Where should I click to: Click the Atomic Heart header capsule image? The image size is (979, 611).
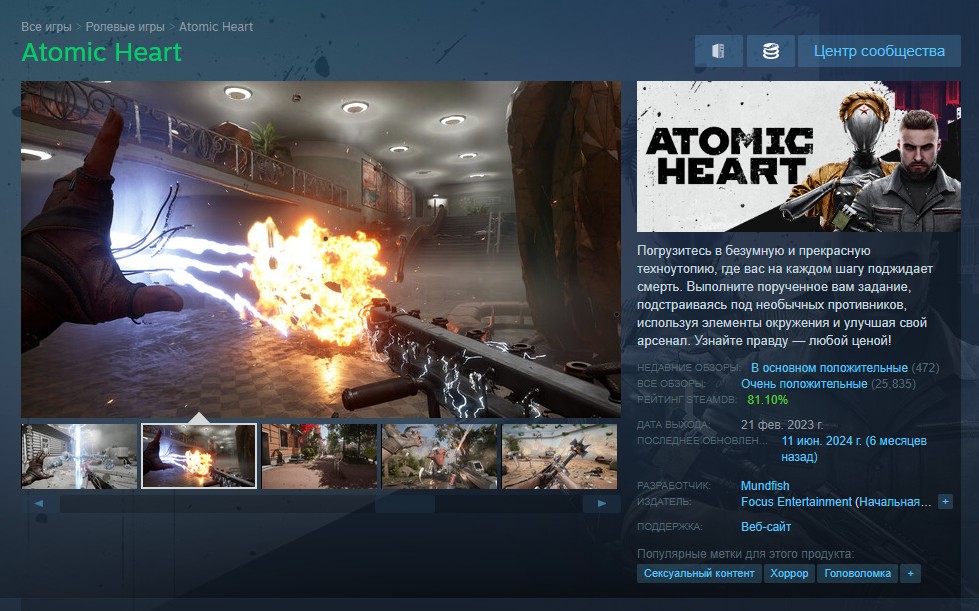point(799,157)
